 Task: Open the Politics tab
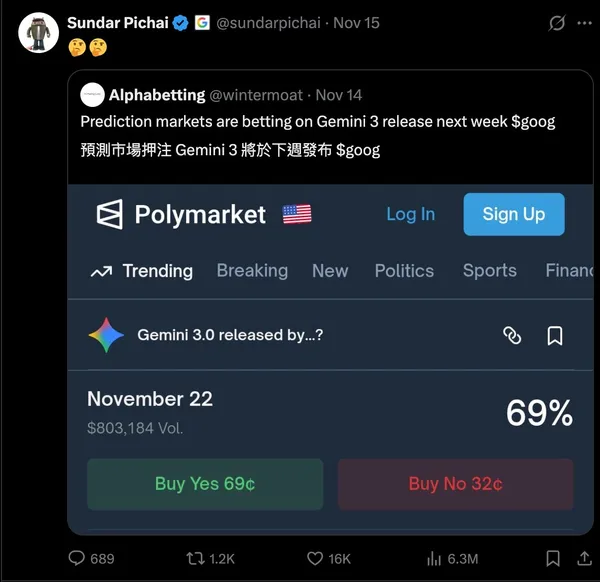(404, 271)
